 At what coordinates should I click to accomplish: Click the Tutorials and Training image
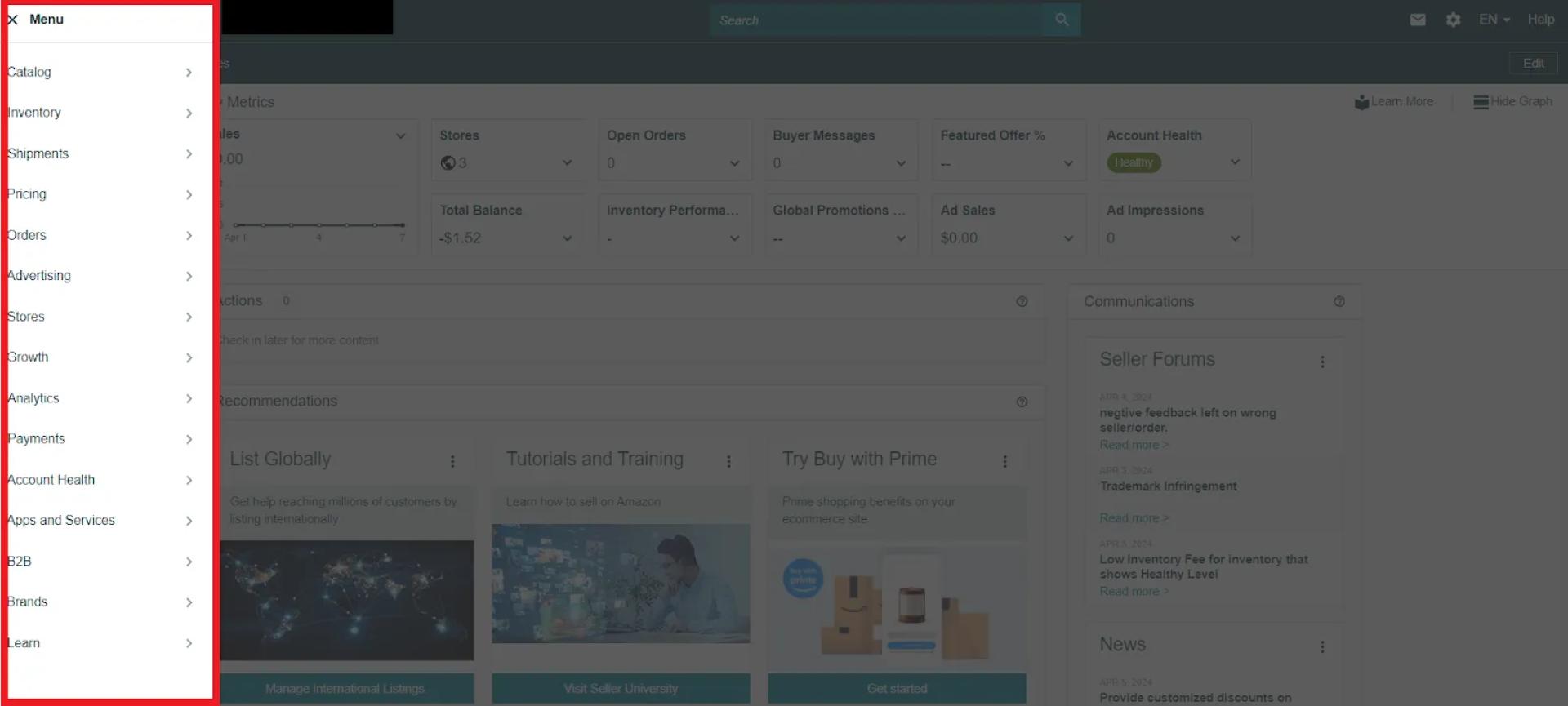pyautogui.click(x=621, y=584)
